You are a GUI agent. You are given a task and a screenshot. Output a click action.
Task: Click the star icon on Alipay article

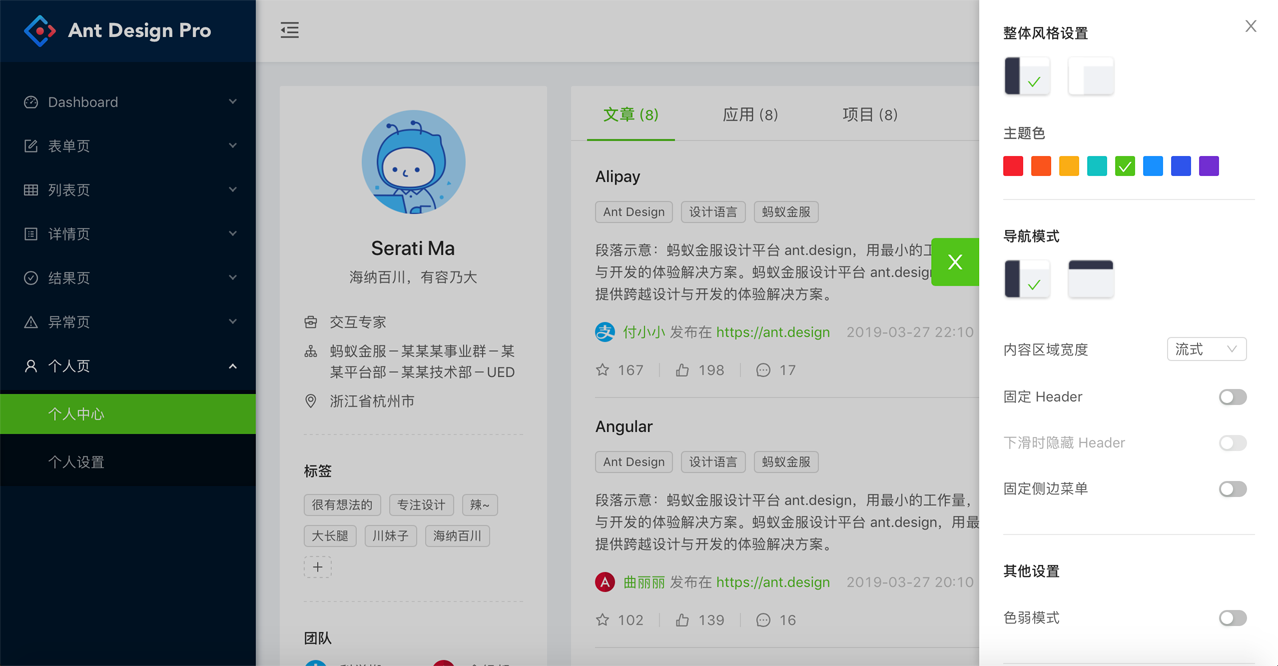[x=603, y=370]
